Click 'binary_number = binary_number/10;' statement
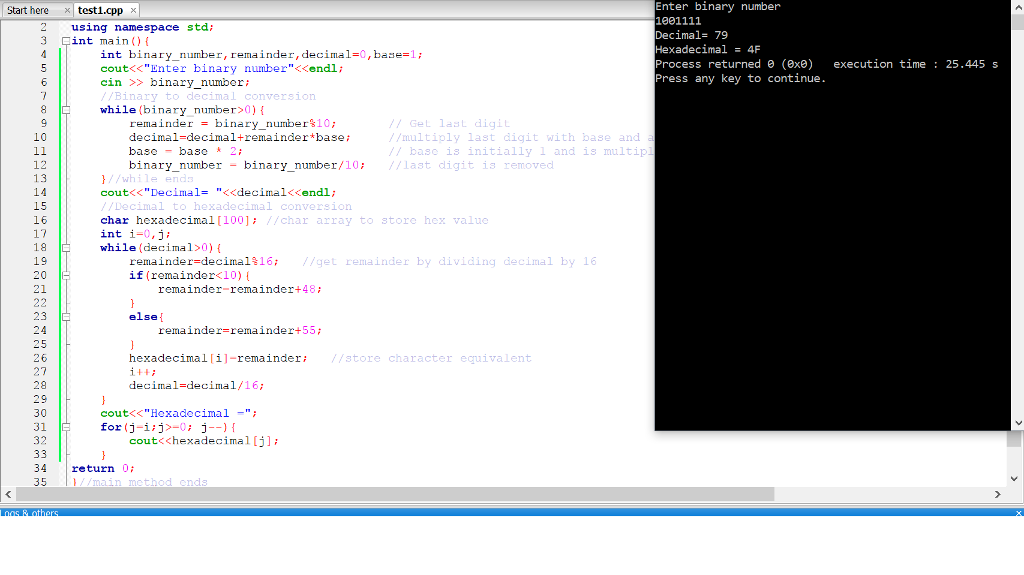Viewport: 1024px width, 575px height. (247, 165)
